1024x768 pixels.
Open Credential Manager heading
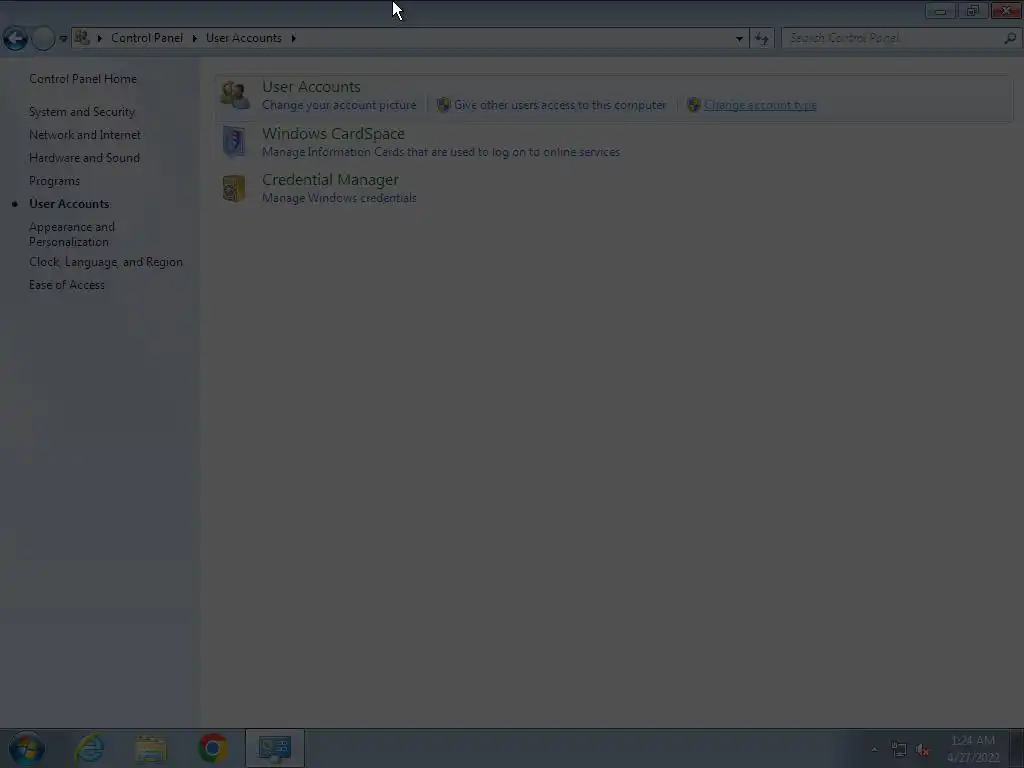coord(330,180)
